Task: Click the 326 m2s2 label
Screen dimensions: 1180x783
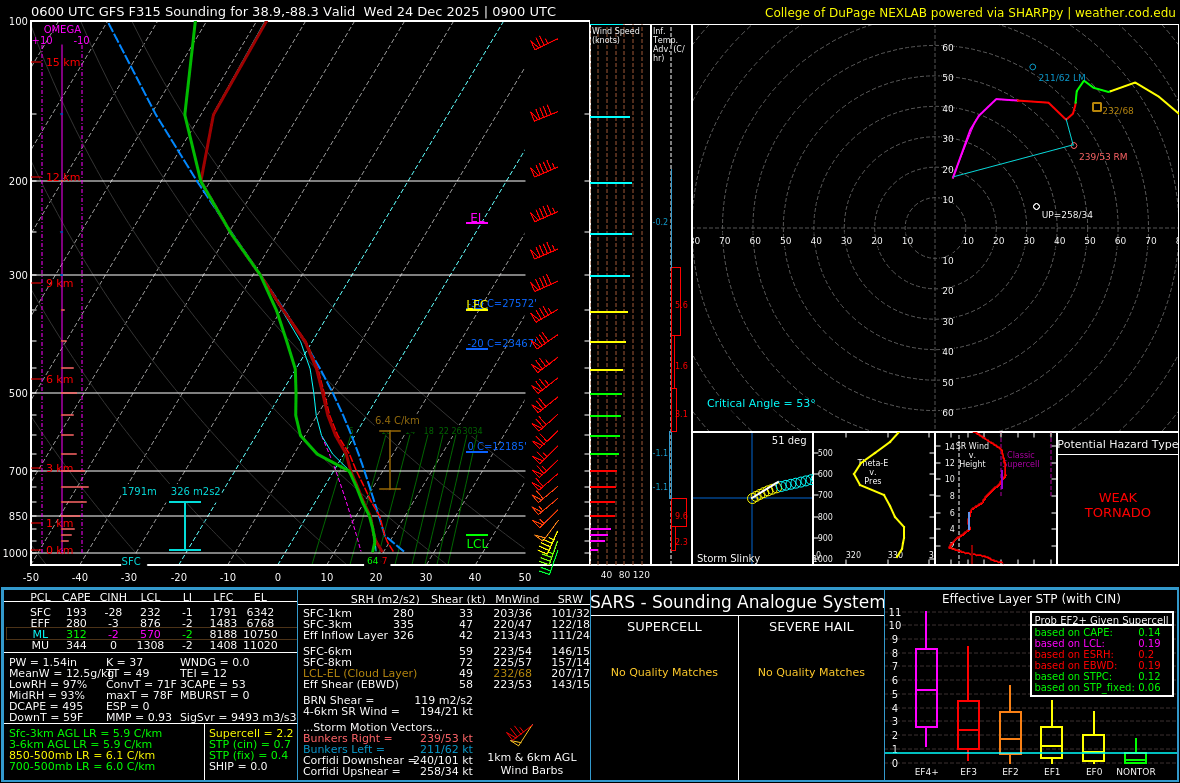Action: click(196, 491)
